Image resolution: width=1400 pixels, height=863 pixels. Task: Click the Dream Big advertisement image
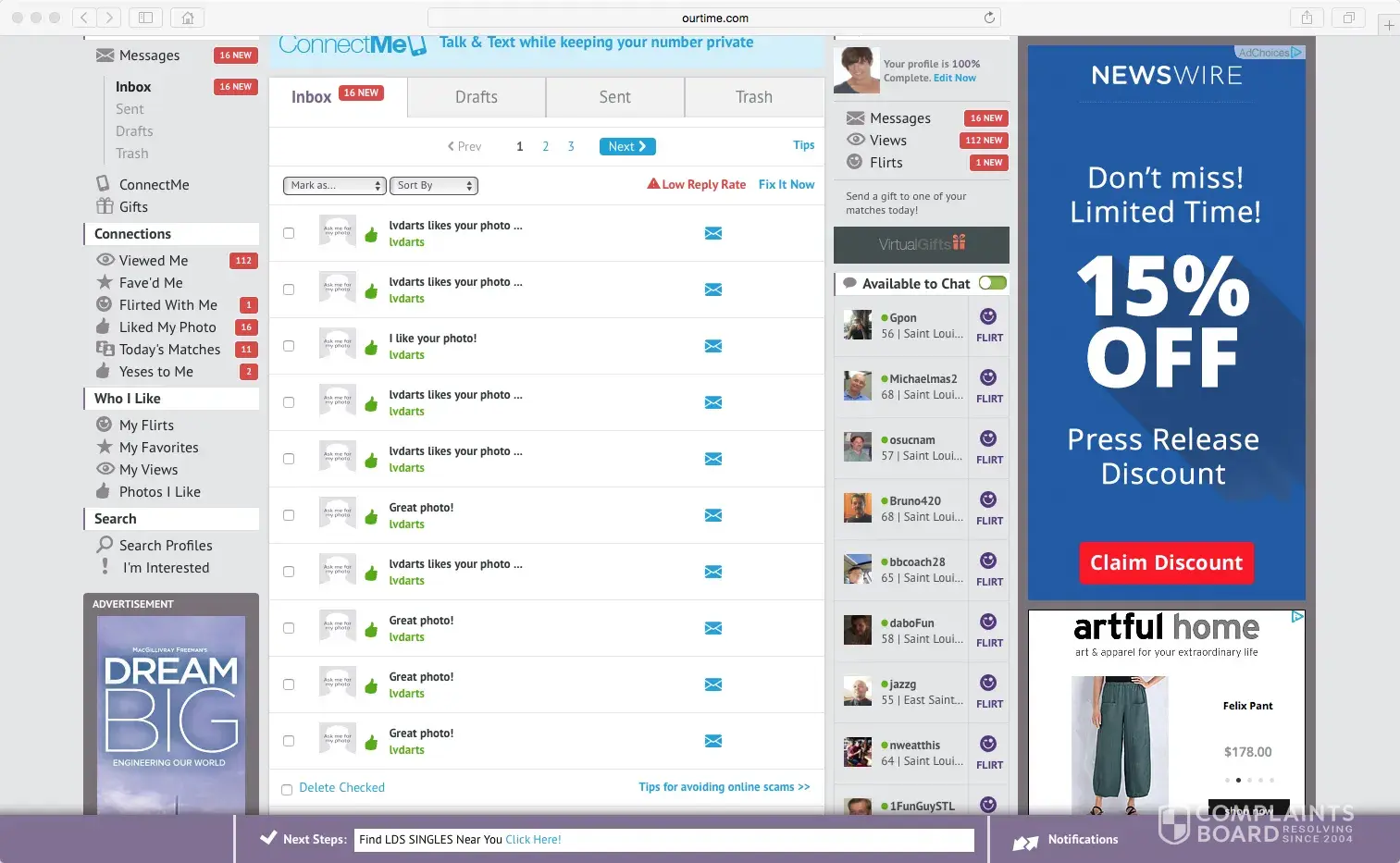click(171, 715)
